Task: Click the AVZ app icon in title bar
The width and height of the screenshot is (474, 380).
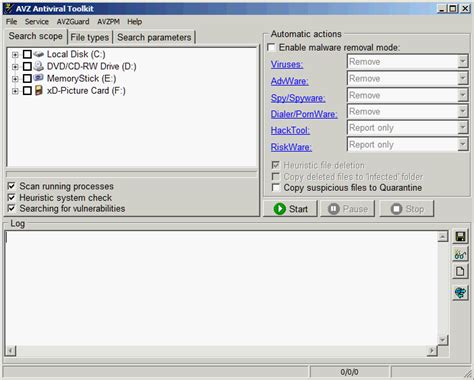Action: click(x=9, y=8)
